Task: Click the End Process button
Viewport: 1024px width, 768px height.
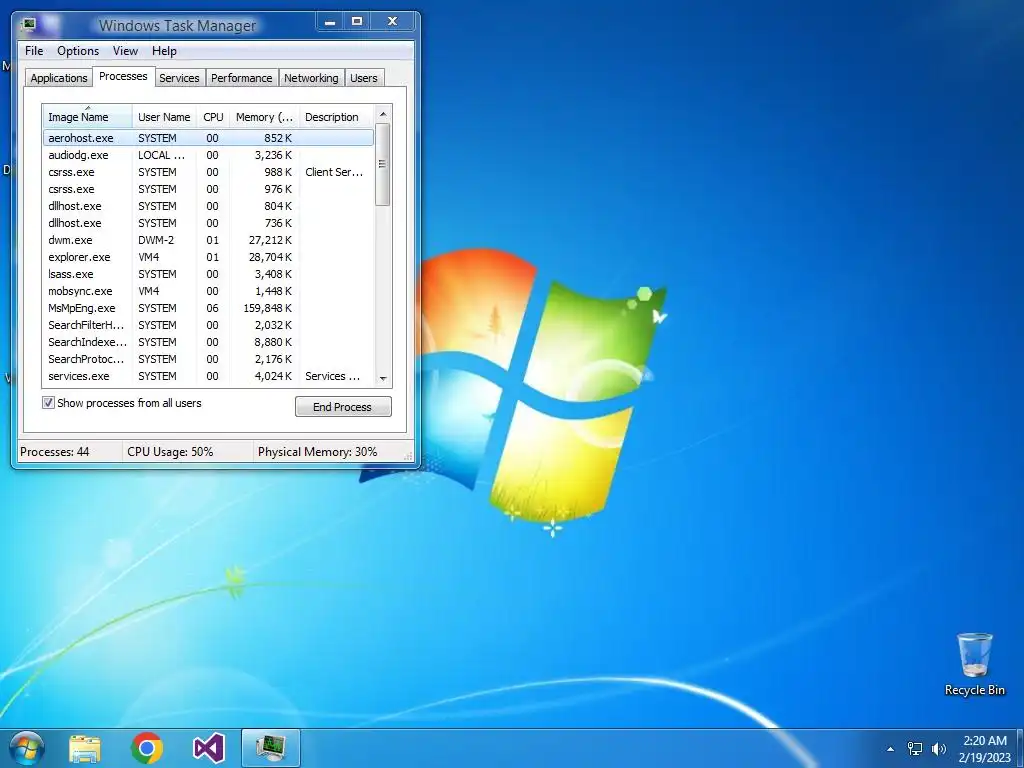Action: (x=343, y=406)
